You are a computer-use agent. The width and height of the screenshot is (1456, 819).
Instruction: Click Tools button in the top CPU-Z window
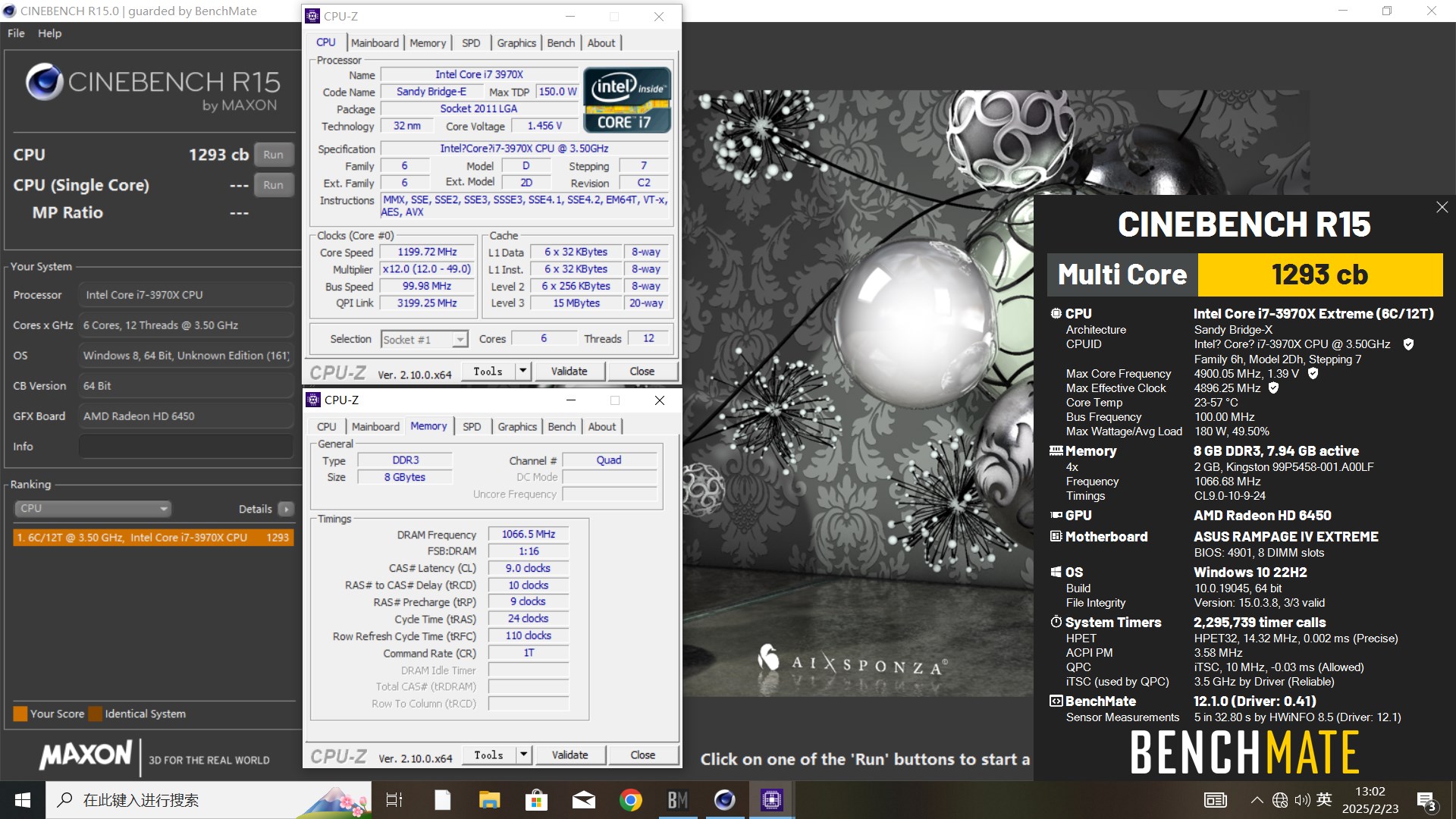tap(488, 371)
